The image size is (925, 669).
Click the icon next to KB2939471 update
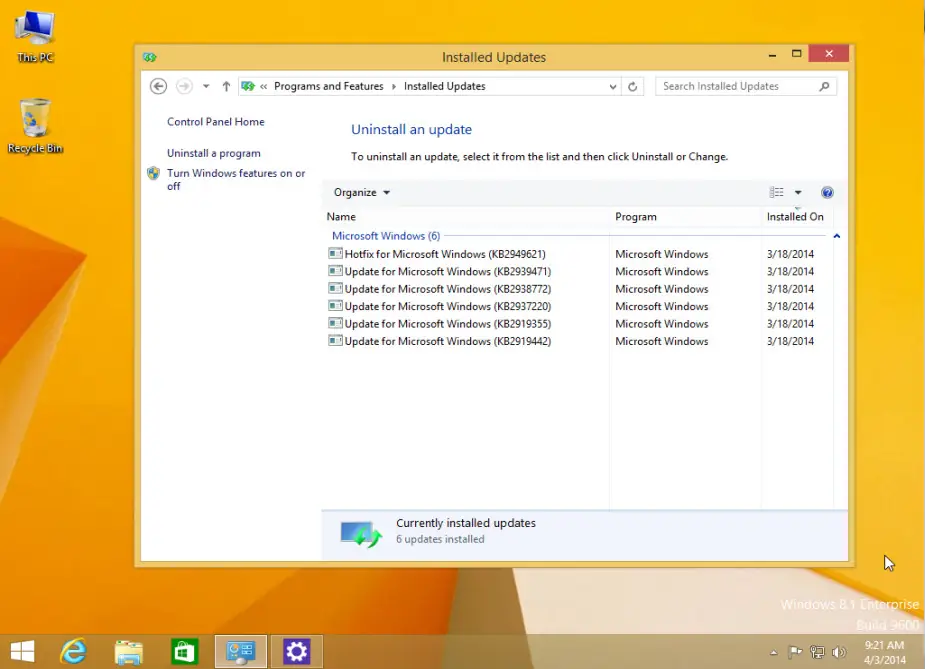(335, 271)
